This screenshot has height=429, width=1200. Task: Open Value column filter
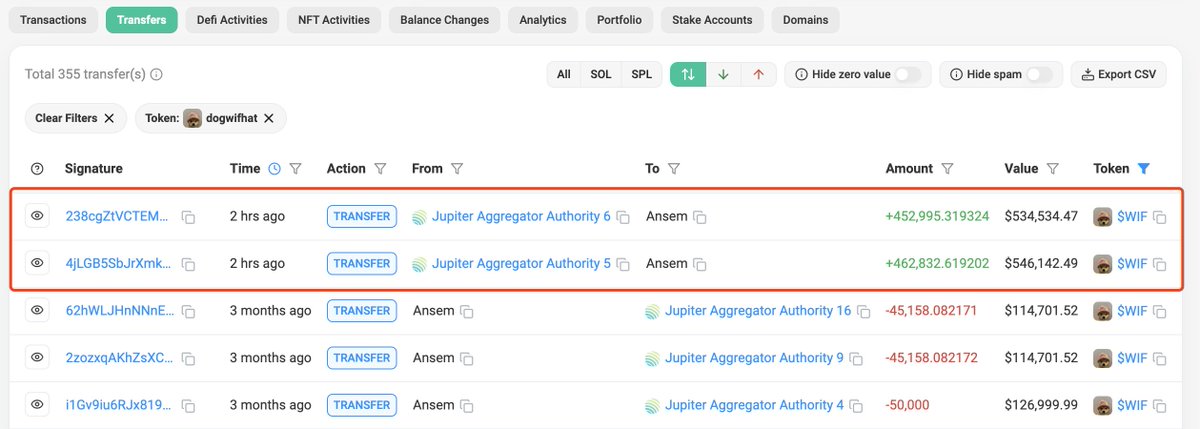[x=1053, y=169]
